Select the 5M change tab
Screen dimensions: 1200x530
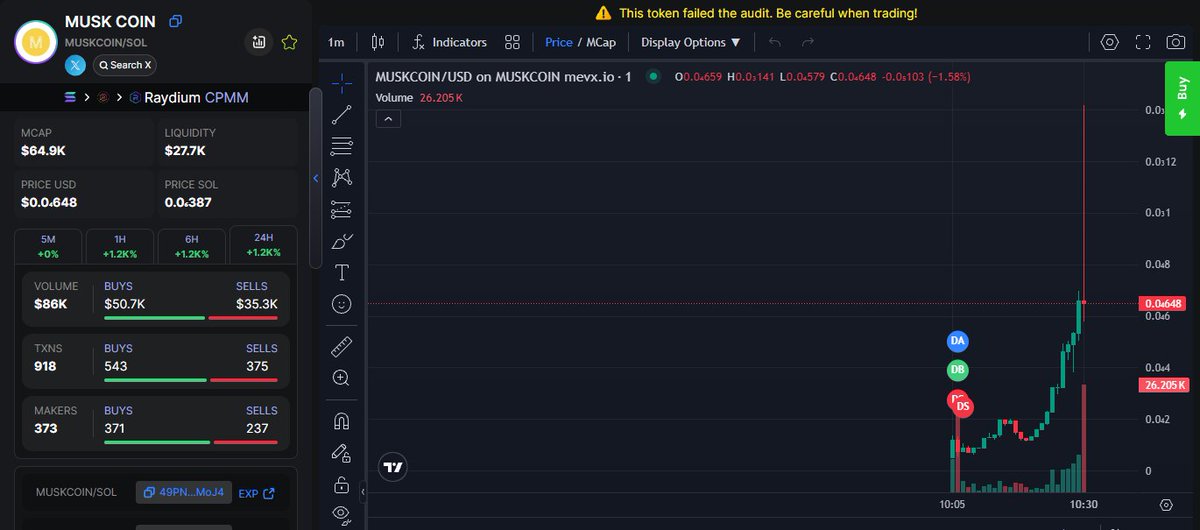coord(49,246)
